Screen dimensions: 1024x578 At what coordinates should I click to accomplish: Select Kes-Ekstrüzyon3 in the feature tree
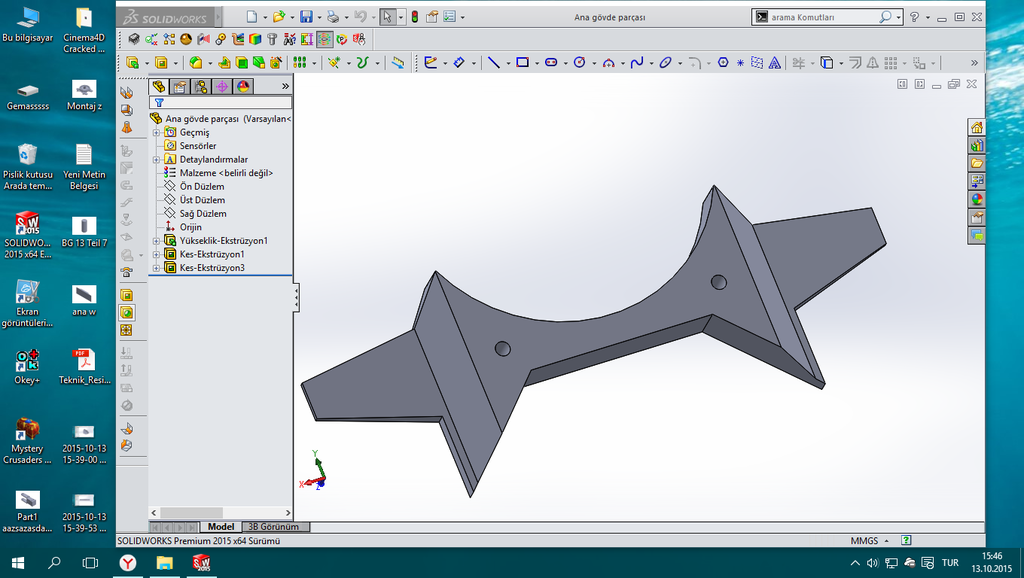(x=211, y=268)
